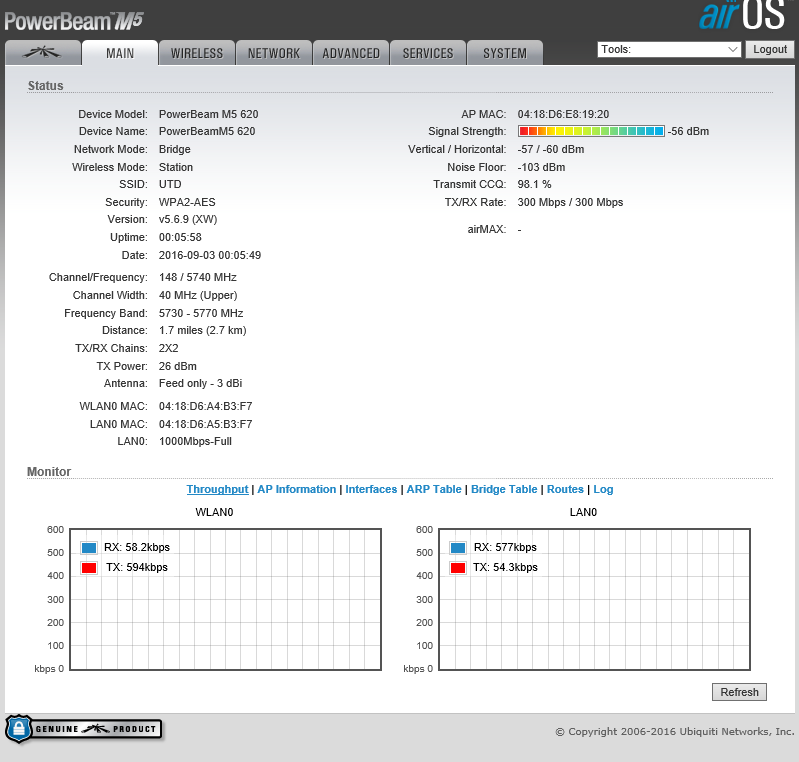This screenshot has height=762, width=799.
Task: Click the version text v5.6.9 (XW)
Action: click(x=188, y=219)
